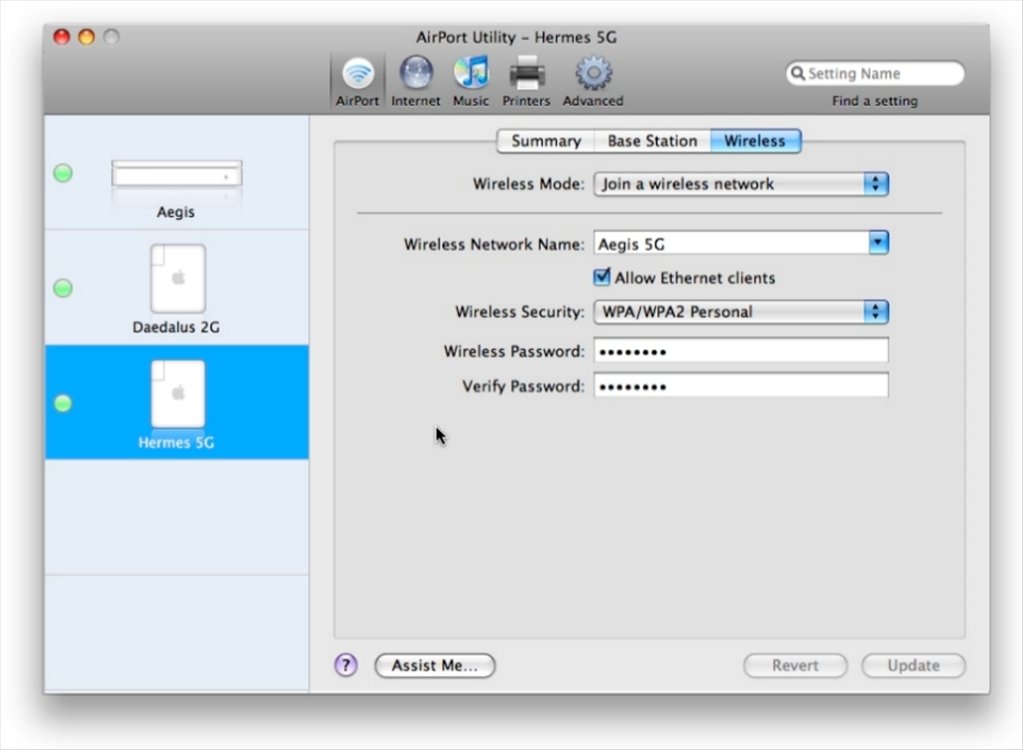Switch to the Summary tab
The image size is (1023, 750).
pyautogui.click(x=545, y=141)
